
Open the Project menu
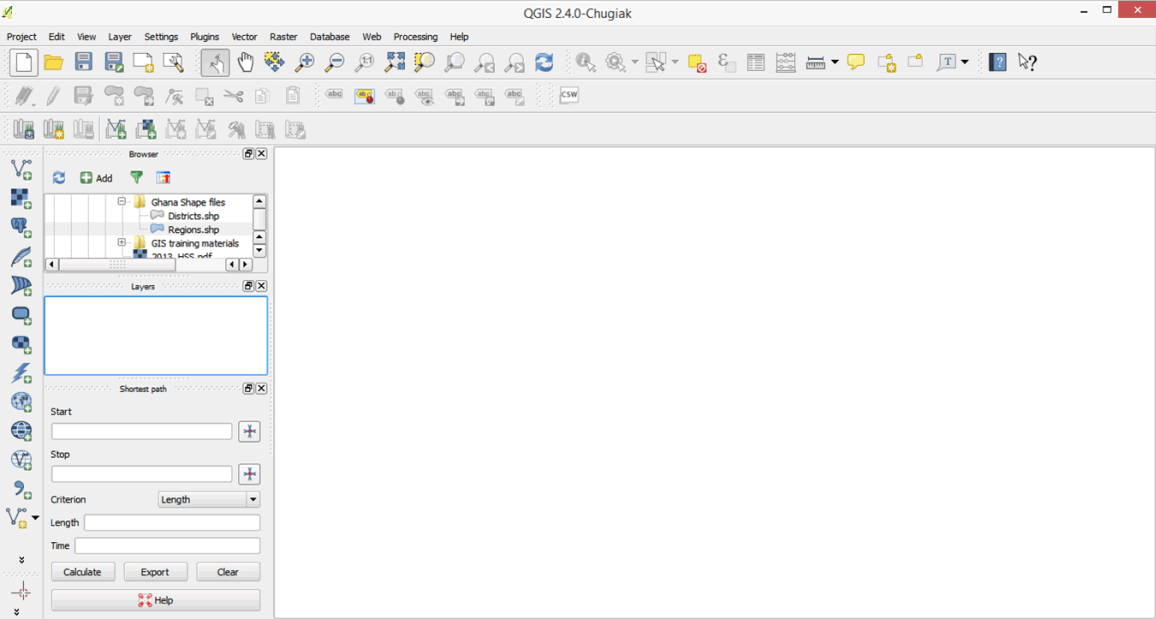(21, 36)
